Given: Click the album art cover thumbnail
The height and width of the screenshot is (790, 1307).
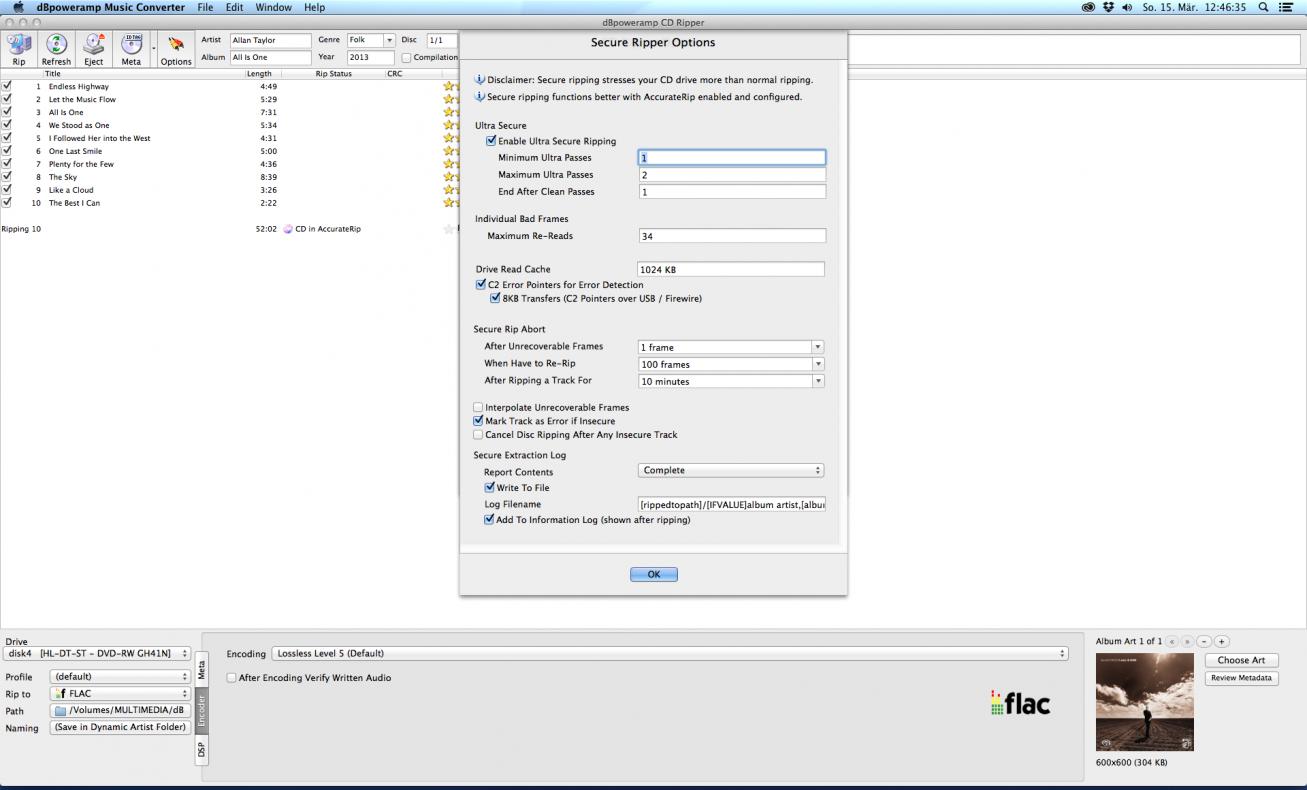Looking at the screenshot, I should pyautogui.click(x=1144, y=702).
